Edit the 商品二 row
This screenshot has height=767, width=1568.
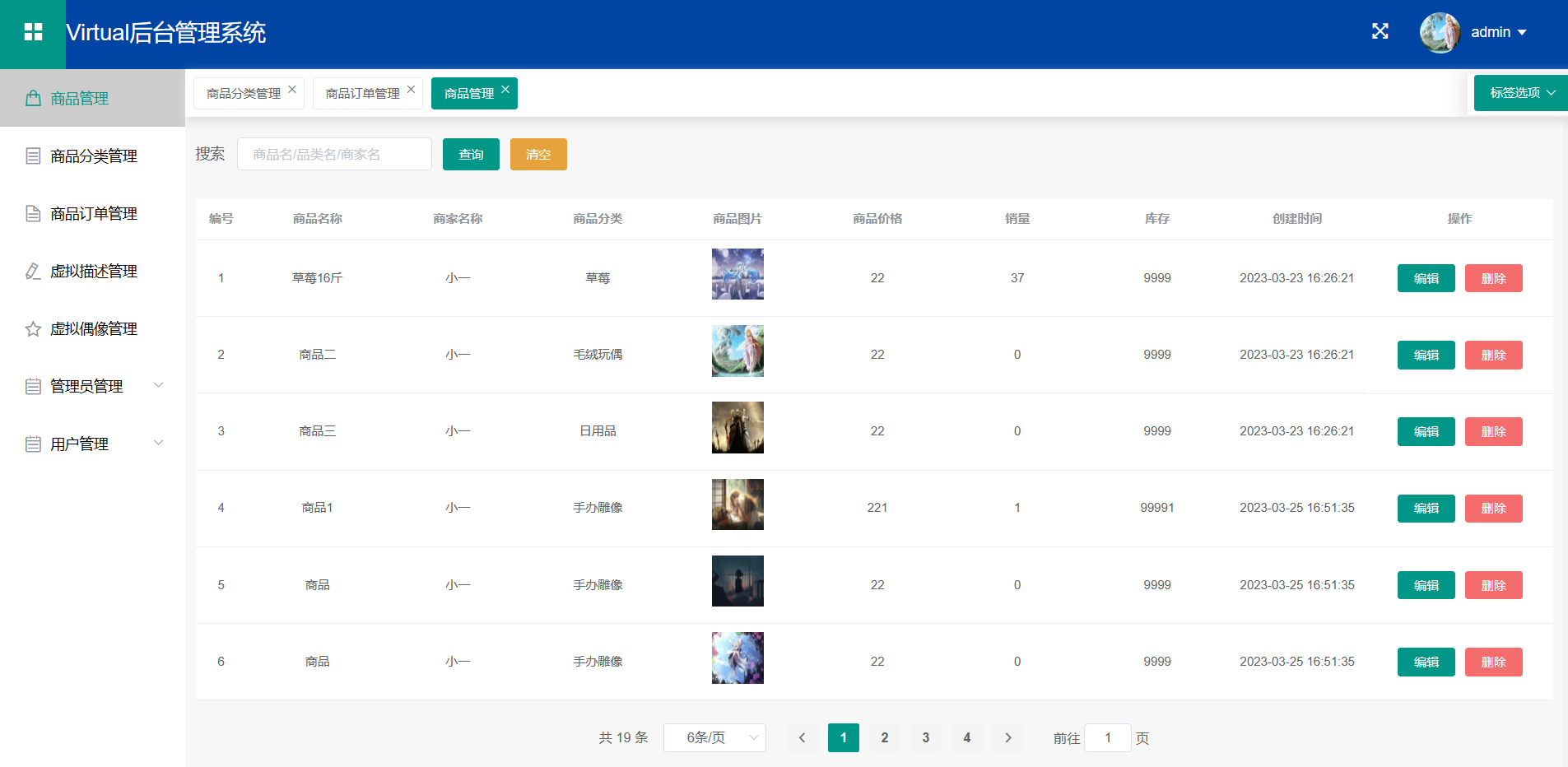[x=1426, y=355]
